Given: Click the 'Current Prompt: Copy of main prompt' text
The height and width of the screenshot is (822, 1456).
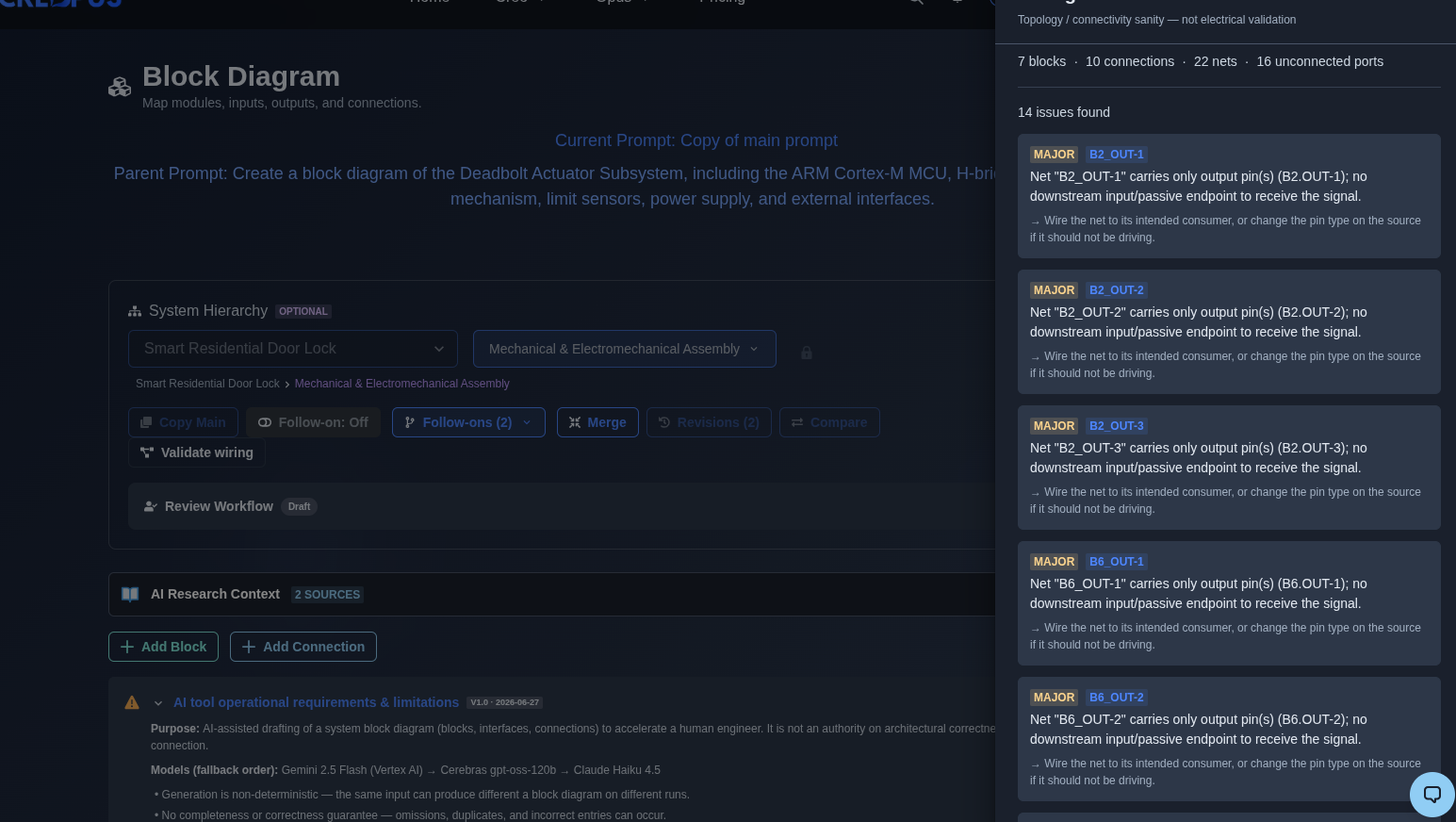Looking at the screenshot, I should point(696,140).
